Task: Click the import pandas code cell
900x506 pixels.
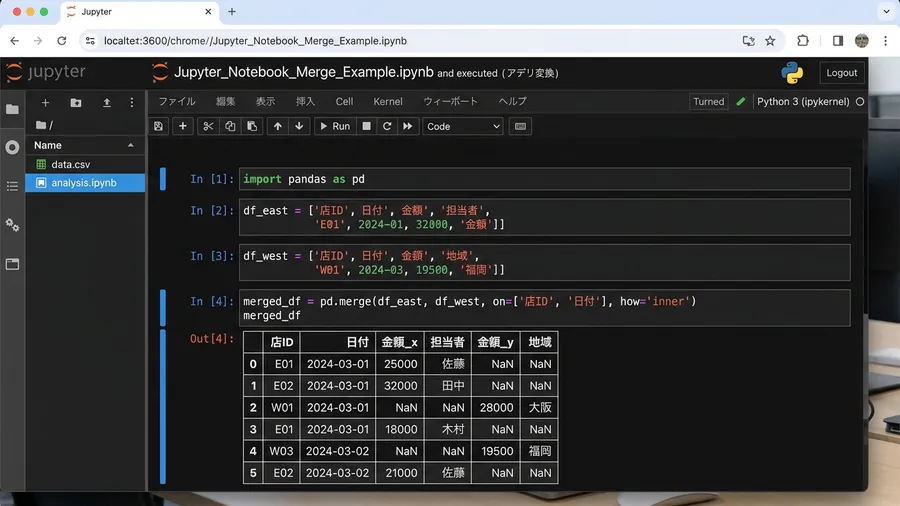Action: tap(544, 179)
